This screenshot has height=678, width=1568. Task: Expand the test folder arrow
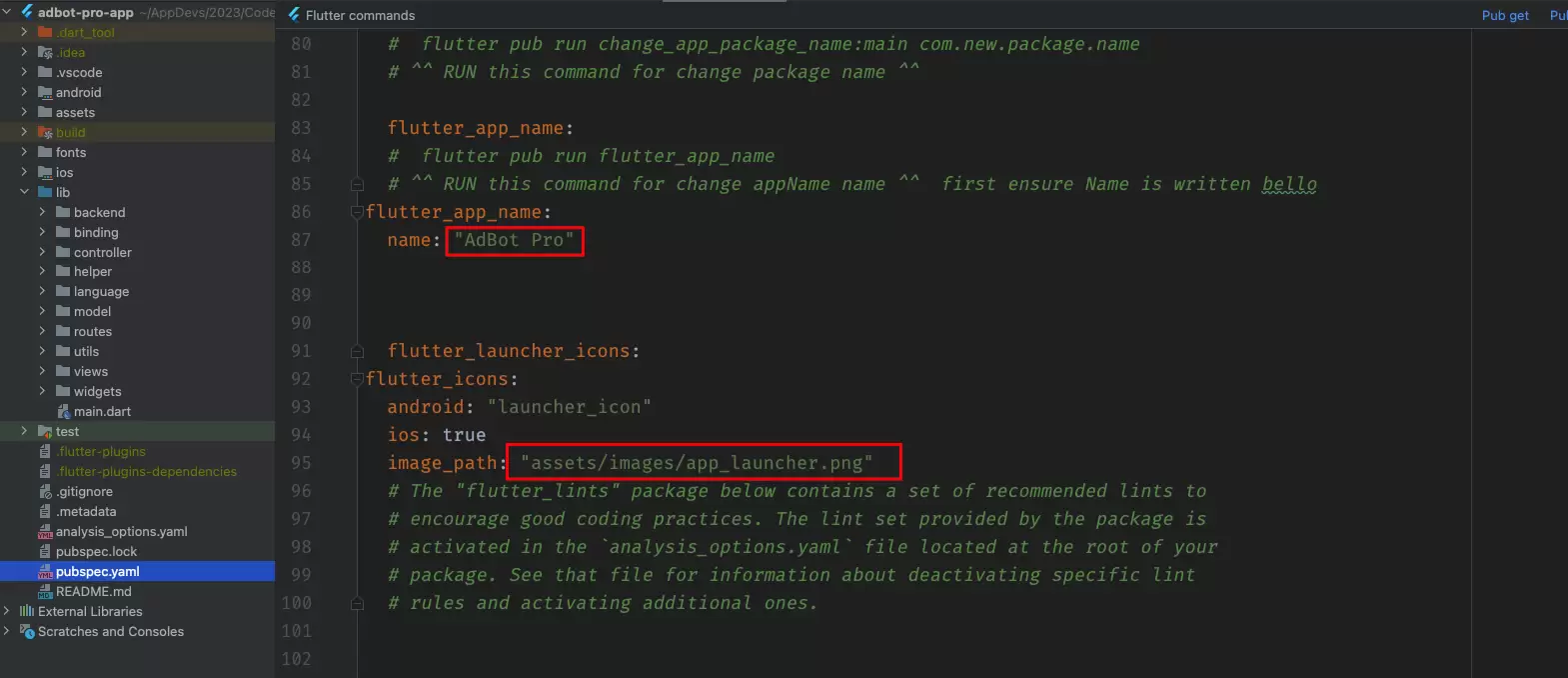[24, 431]
